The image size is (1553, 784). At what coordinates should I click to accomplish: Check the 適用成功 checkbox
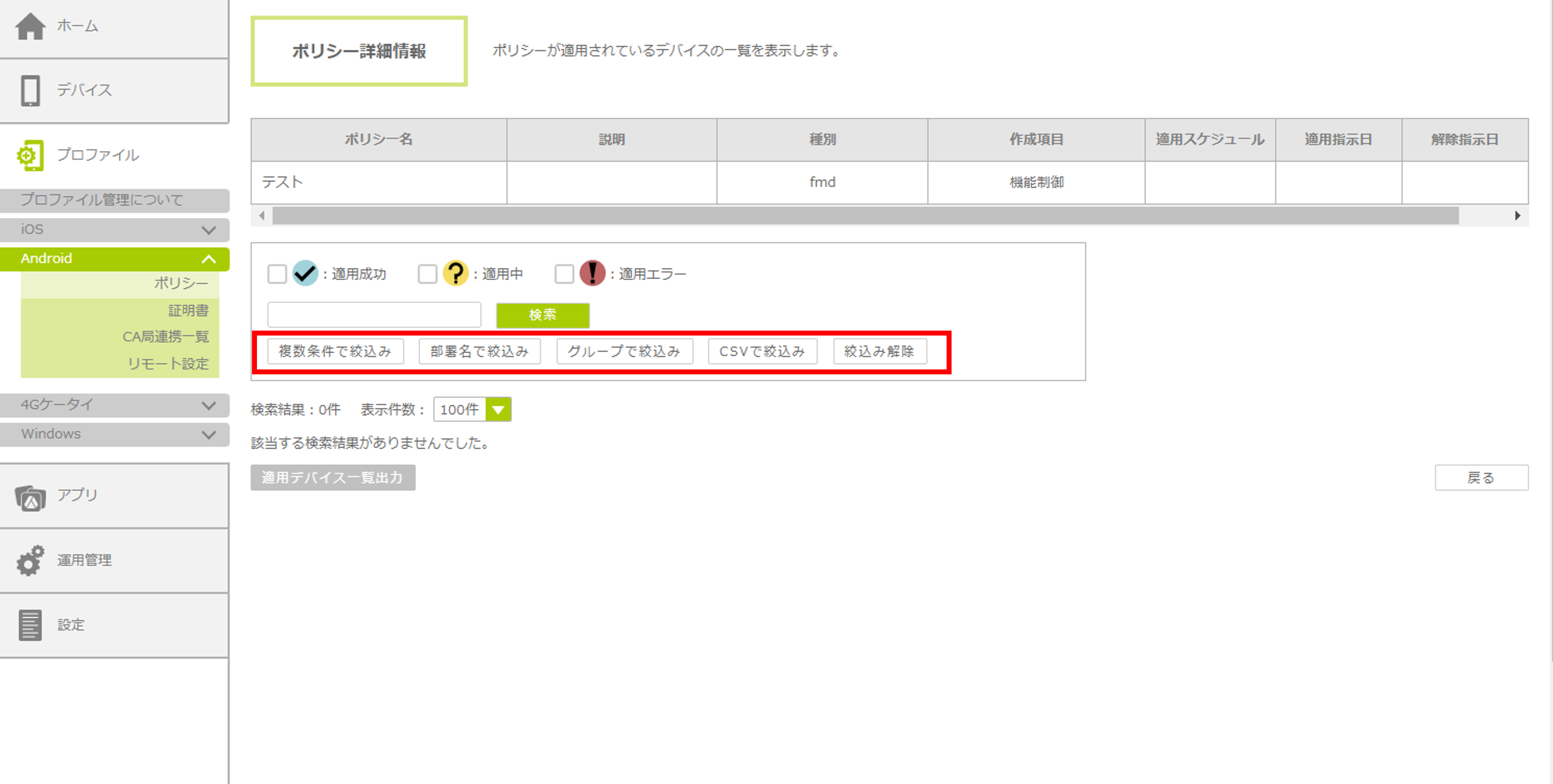pos(277,274)
